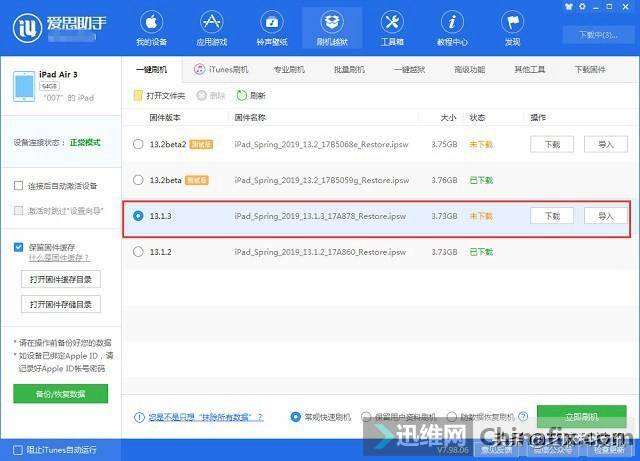Viewport: 640px width, 461px height.
Task: Open 应用游戏 apps and games section
Action: click(x=211, y=28)
